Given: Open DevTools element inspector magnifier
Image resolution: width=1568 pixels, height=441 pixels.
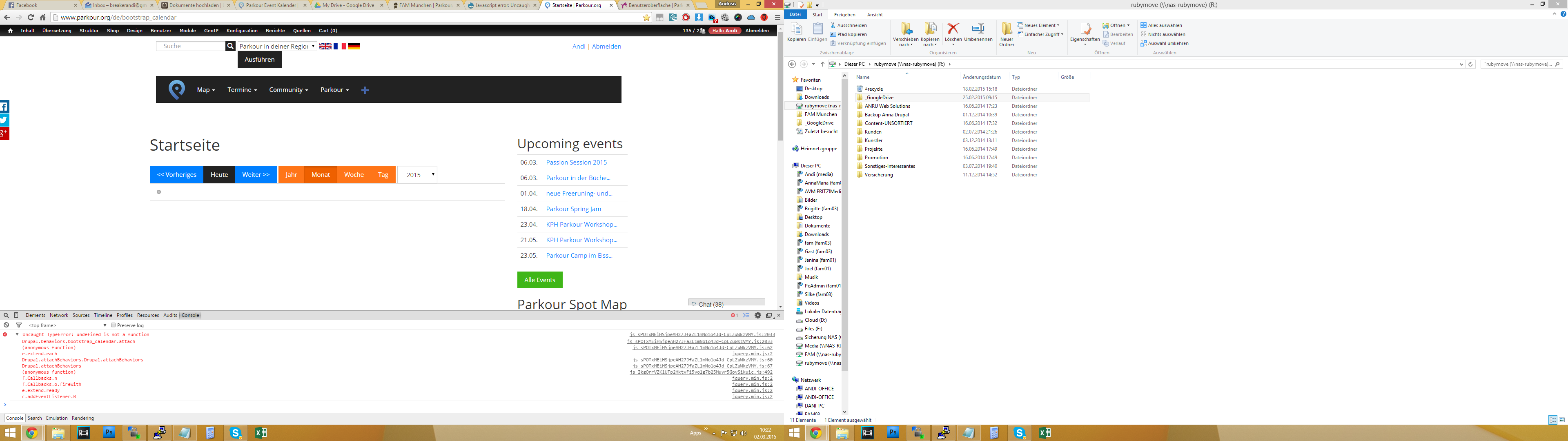Looking at the screenshot, I should click(6, 316).
